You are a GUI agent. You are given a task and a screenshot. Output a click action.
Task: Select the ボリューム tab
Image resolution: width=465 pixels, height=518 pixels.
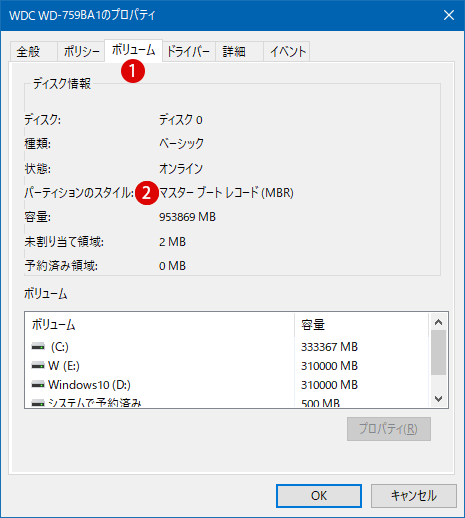coord(133,50)
